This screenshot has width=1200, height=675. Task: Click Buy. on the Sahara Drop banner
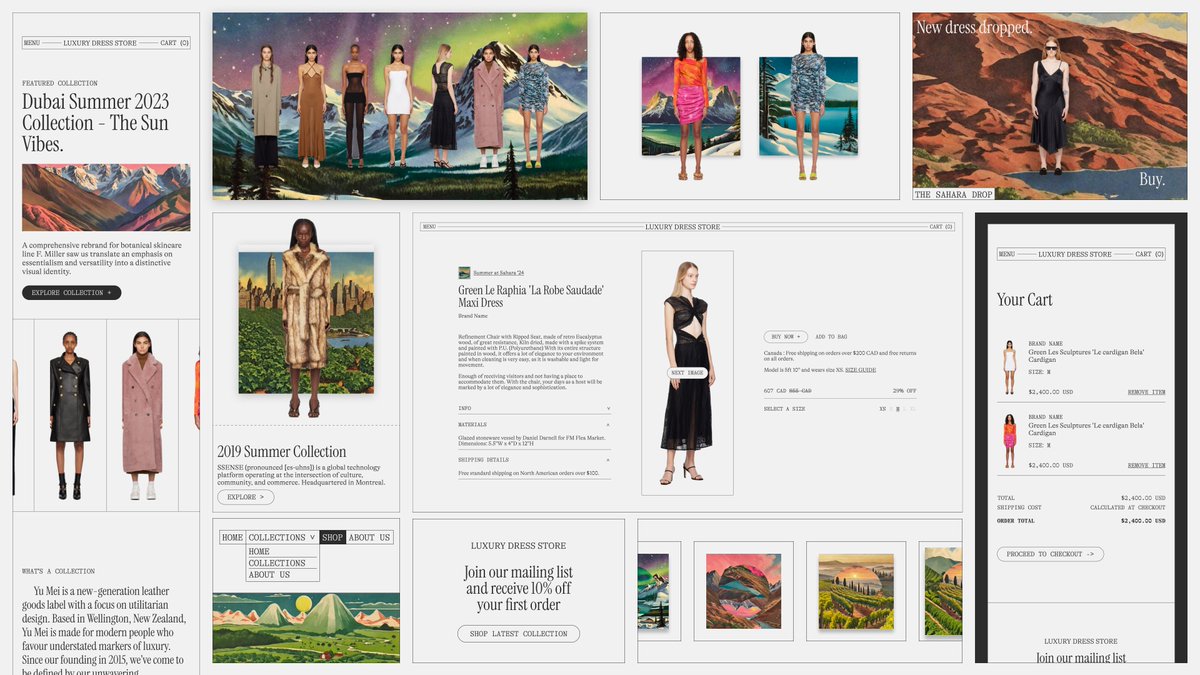[1152, 180]
